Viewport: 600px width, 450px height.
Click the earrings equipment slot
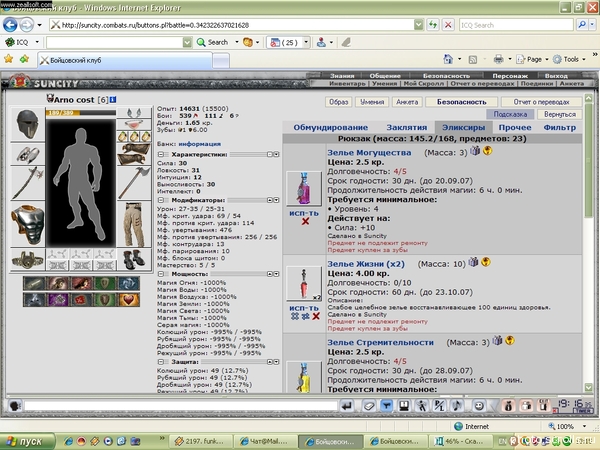pyautogui.click(x=134, y=113)
